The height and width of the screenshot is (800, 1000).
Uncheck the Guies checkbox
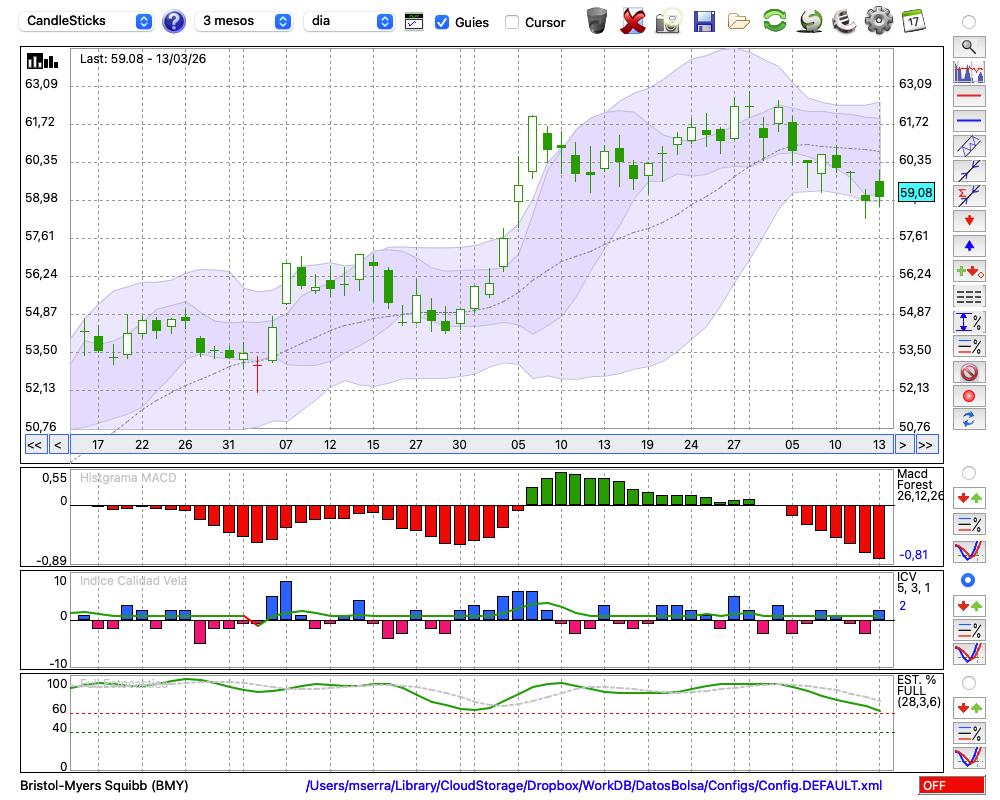click(442, 22)
